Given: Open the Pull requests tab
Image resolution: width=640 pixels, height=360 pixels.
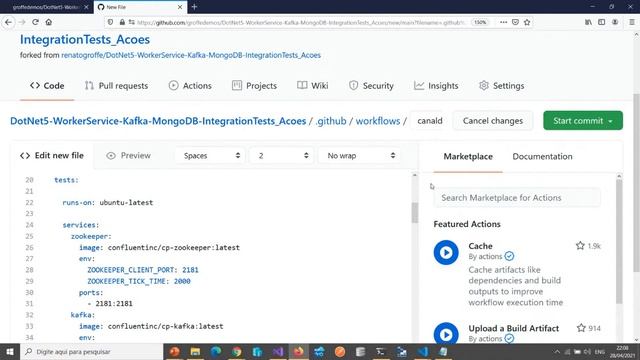Looking at the screenshot, I should [x=116, y=86].
